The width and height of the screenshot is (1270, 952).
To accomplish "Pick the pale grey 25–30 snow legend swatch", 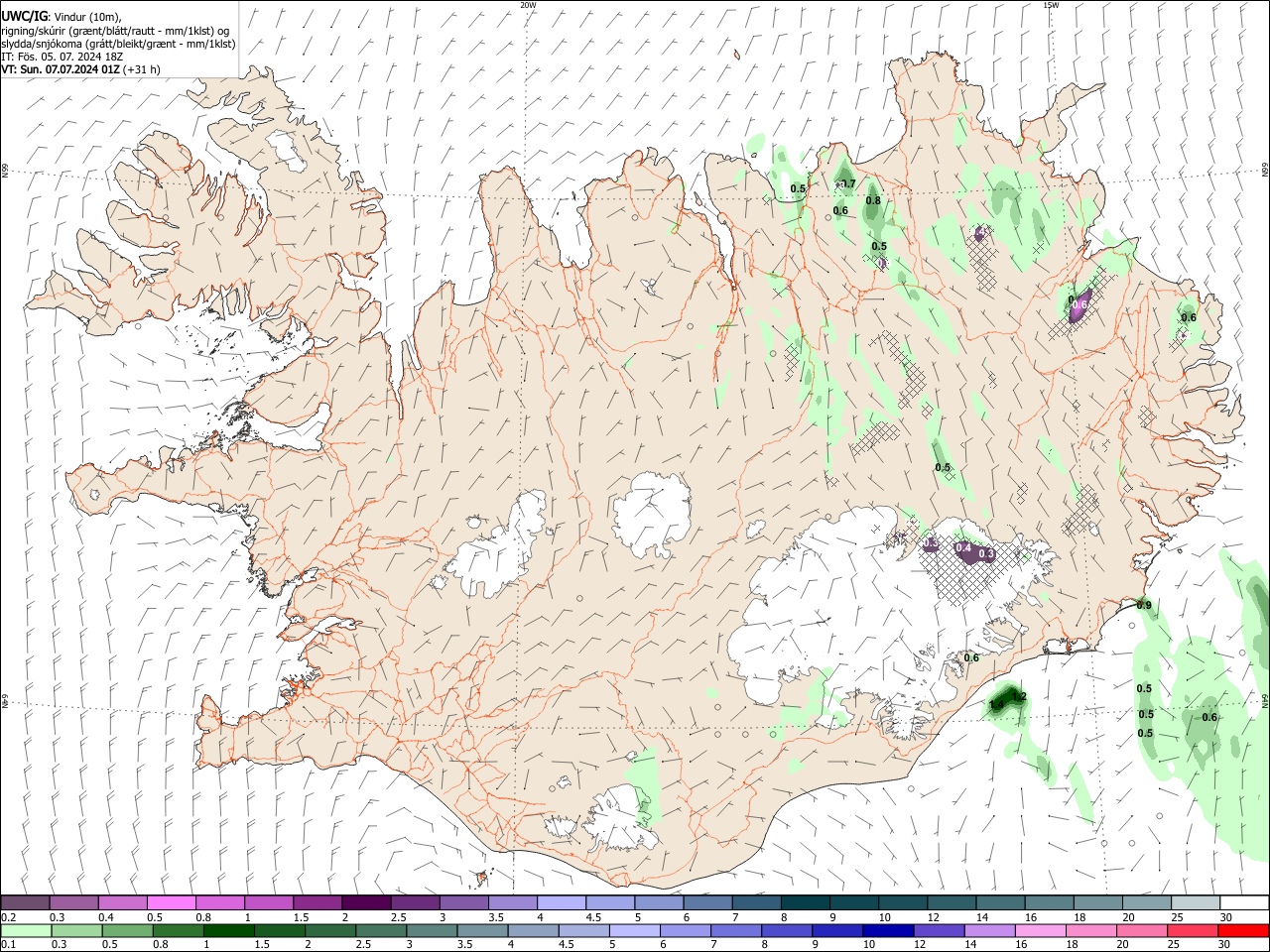I will tap(1195, 902).
